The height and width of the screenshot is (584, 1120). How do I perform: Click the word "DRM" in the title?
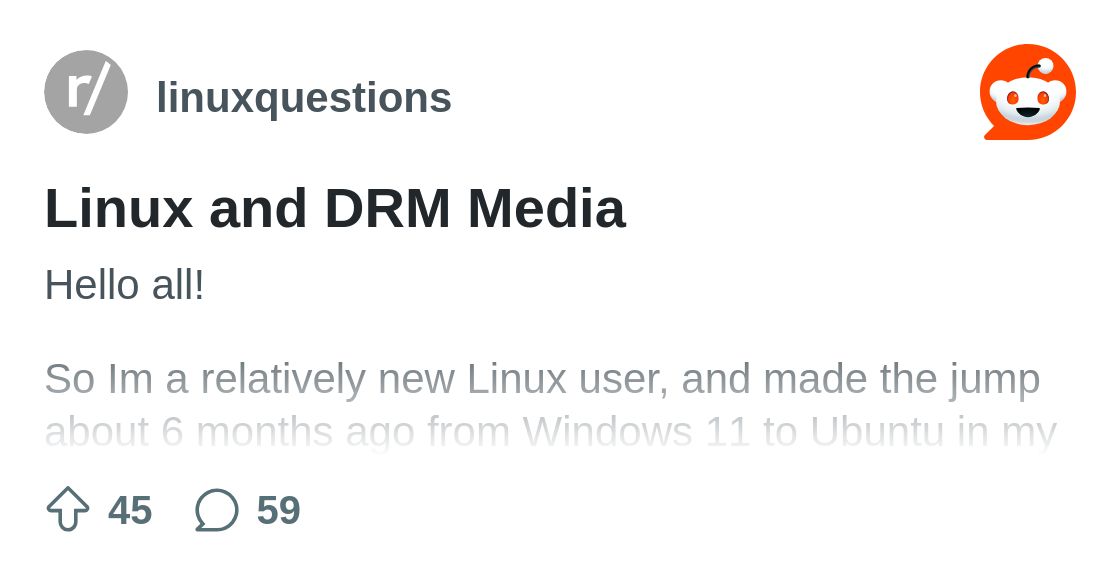[x=387, y=209]
